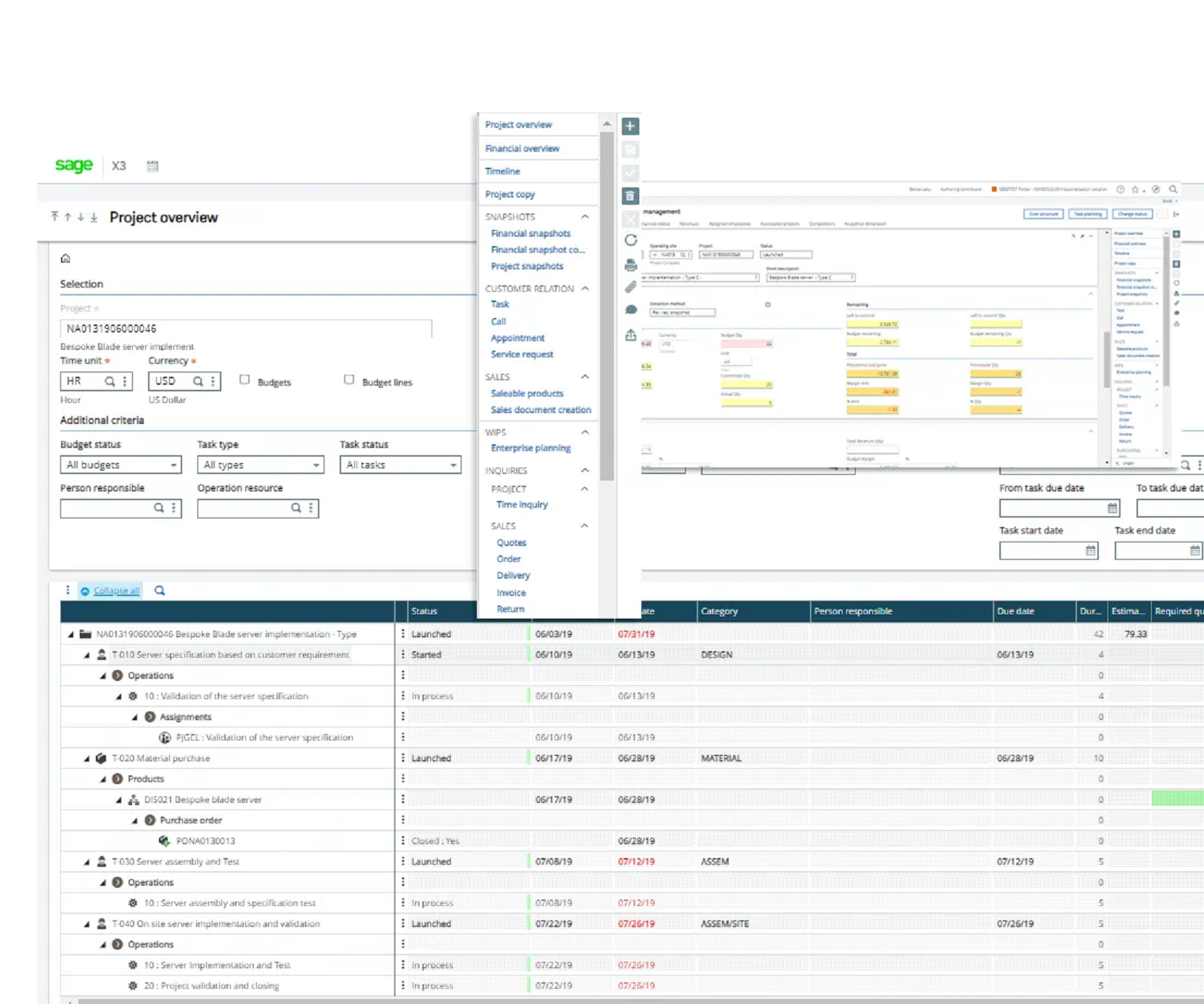Screen dimensions: 1204x1004
Task: Click the Collapse all link above the task grid
Action: point(115,589)
